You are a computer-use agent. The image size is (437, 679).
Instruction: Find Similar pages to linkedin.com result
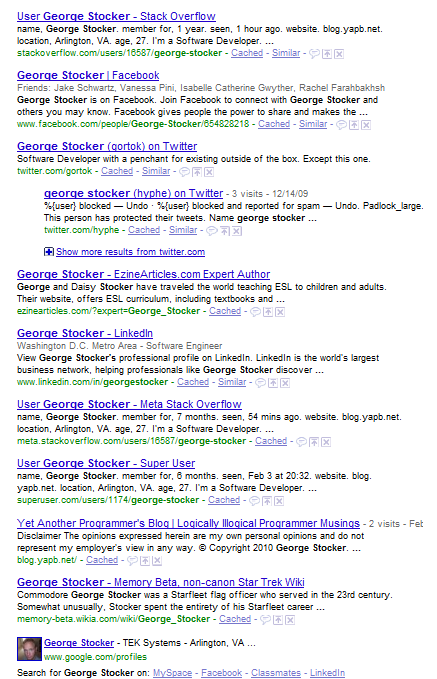[232, 382]
